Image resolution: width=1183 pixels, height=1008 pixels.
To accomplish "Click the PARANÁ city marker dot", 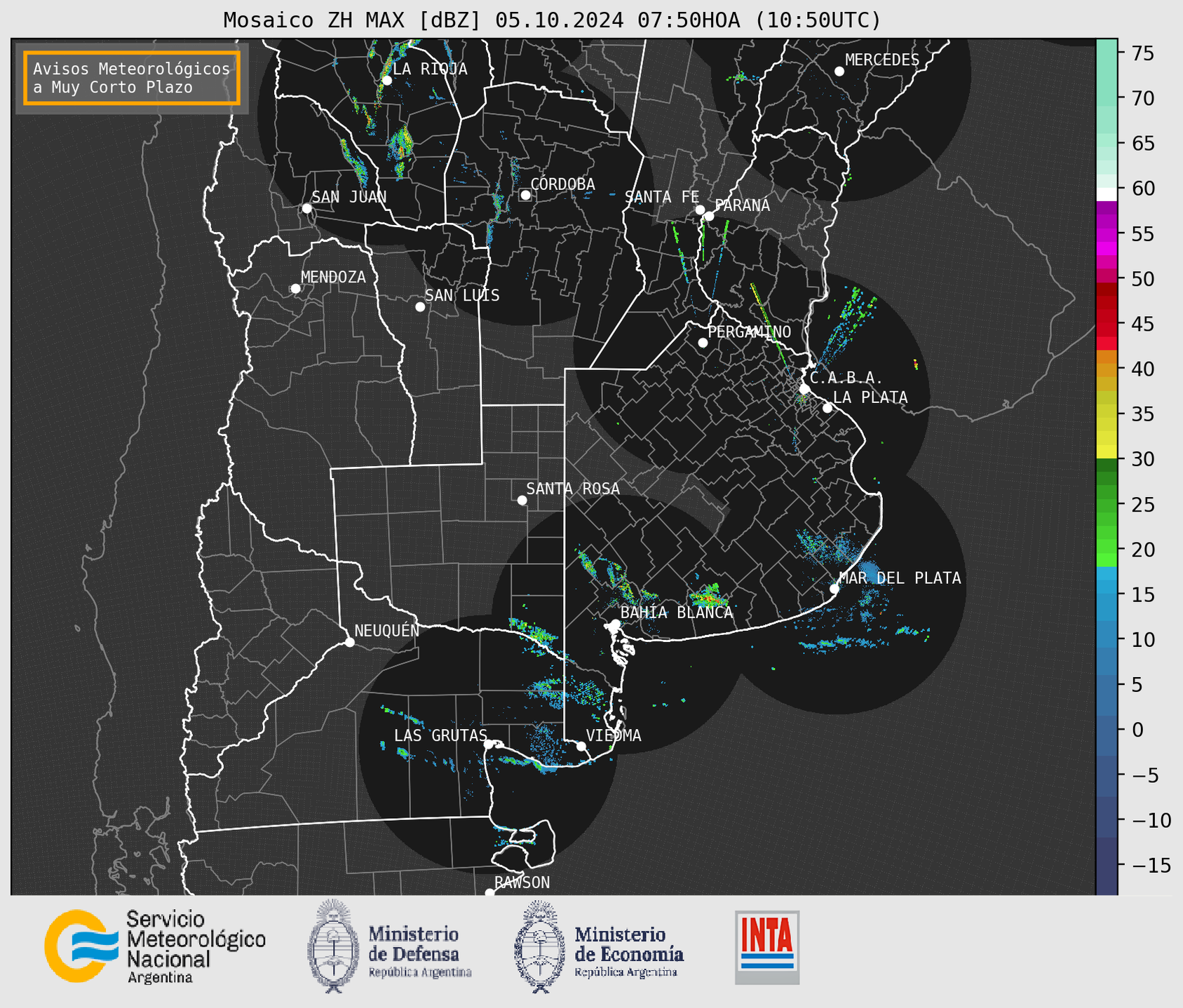I will [709, 216].
